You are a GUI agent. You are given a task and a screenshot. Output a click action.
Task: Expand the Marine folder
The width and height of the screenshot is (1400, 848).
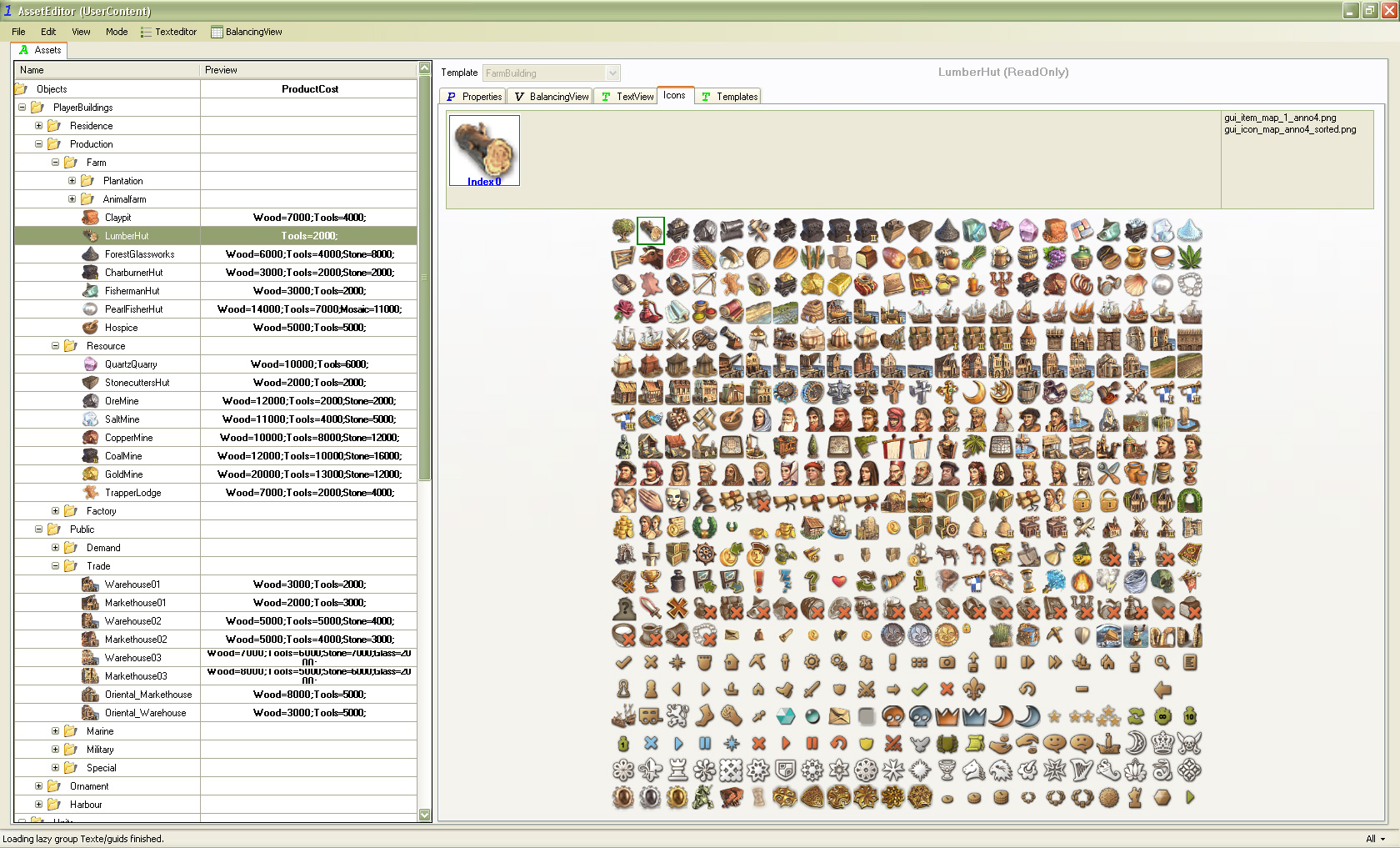56,731
